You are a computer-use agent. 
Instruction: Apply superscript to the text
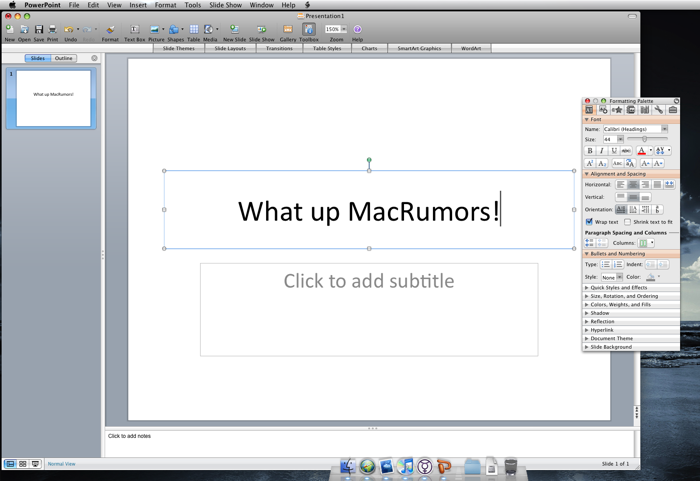coord(590,163)
